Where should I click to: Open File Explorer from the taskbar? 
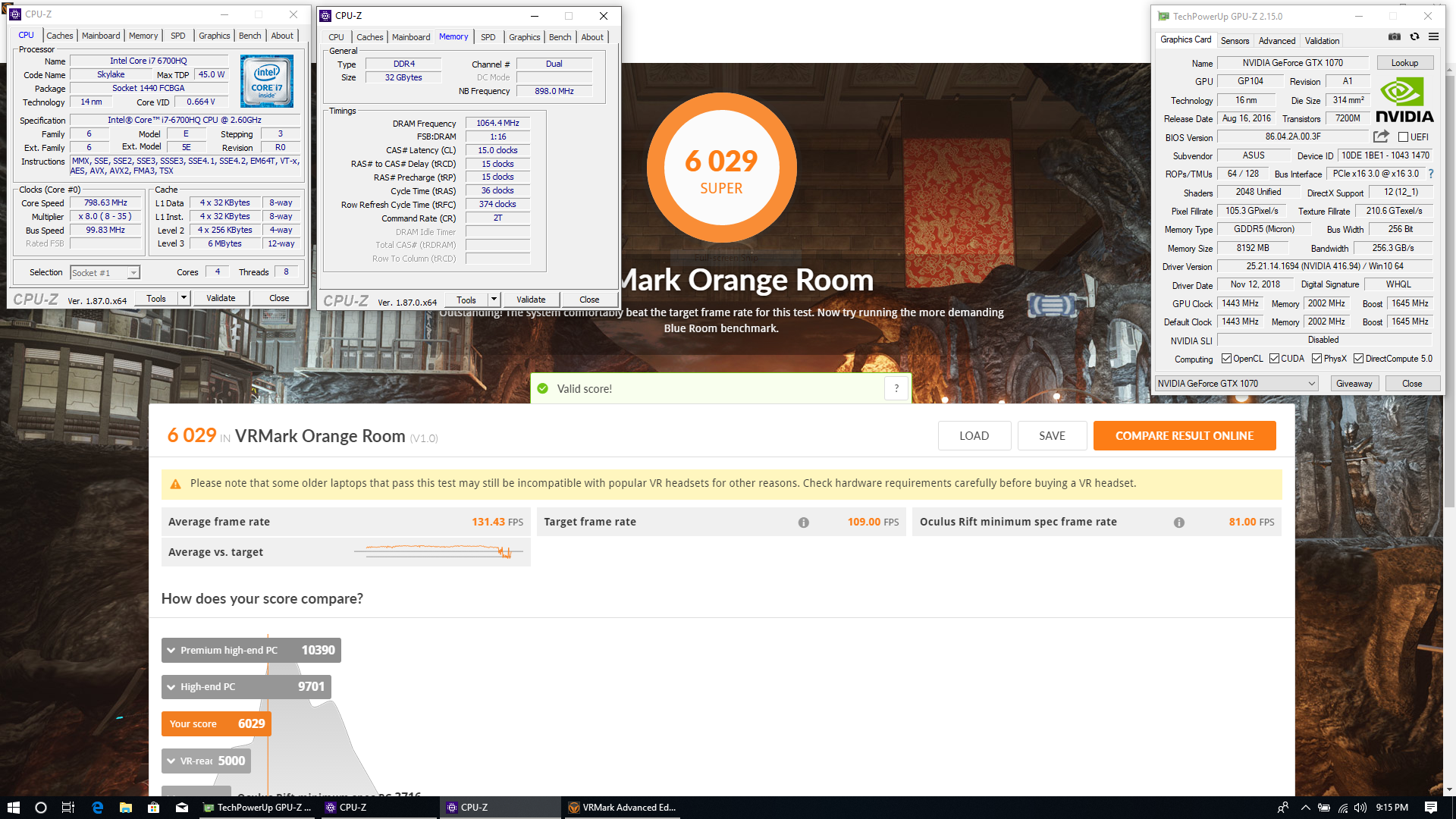click(125, 808)
